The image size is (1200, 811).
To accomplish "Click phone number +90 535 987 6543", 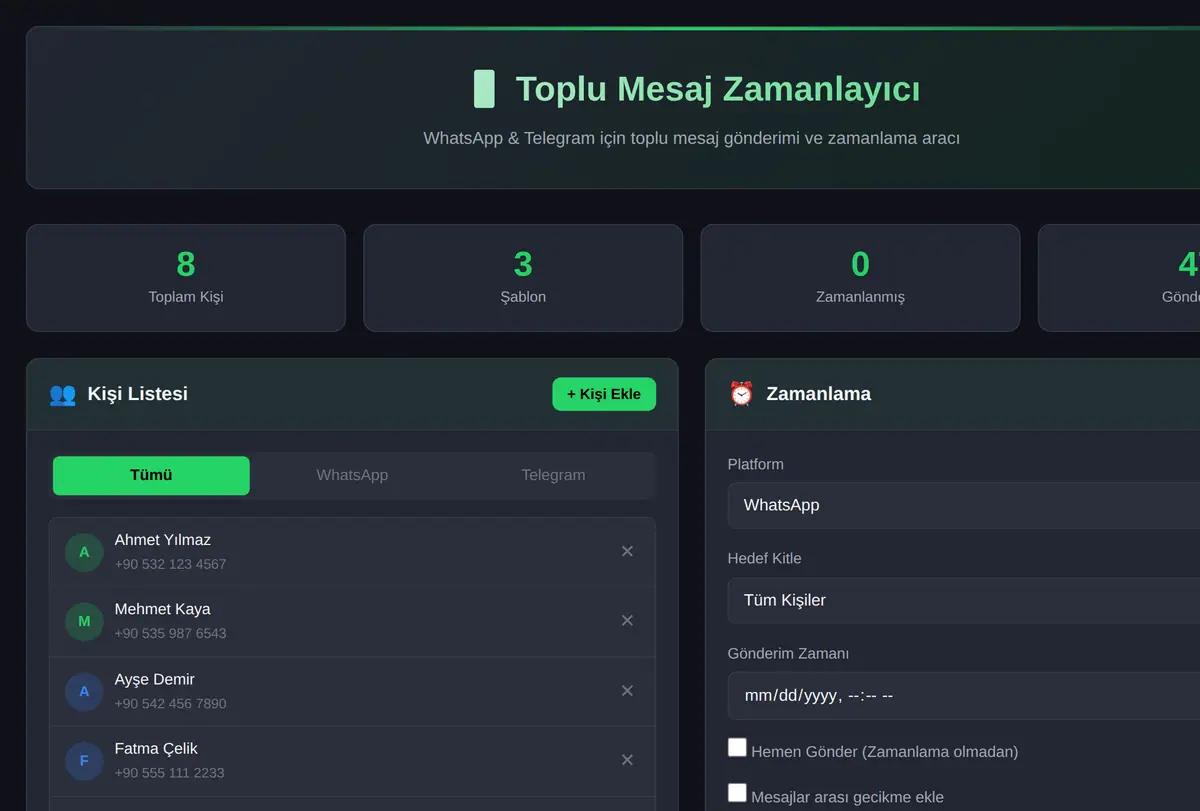I will pyautogui.click(x=171, y=633).
